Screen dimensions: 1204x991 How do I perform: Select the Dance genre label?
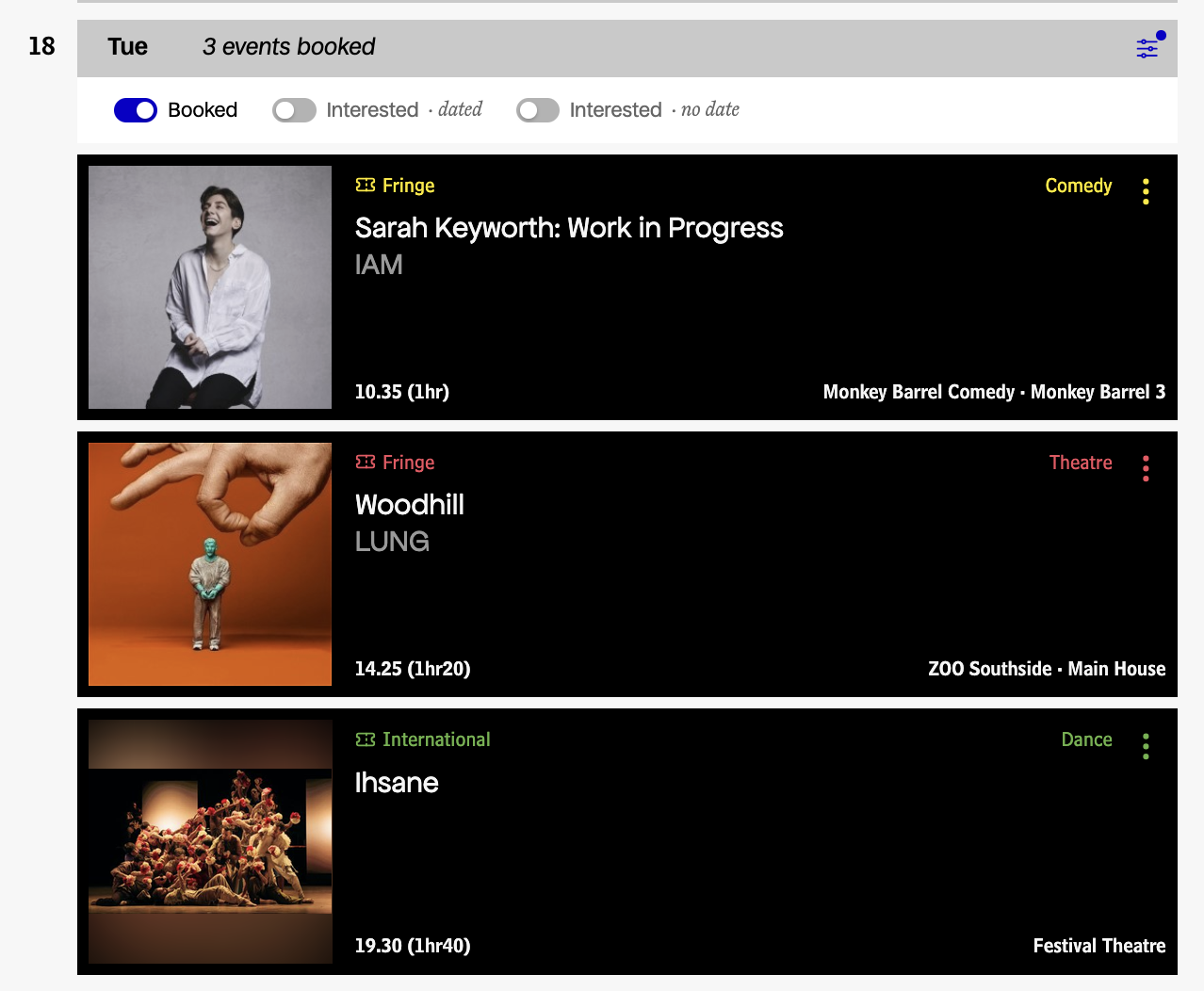tap(1086, 739)
